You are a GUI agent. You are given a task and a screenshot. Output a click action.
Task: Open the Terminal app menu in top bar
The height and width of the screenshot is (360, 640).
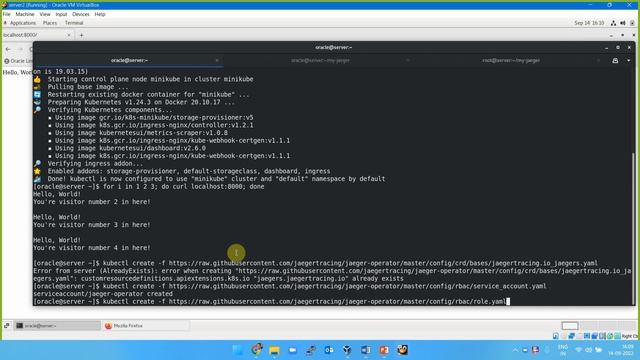74,23
